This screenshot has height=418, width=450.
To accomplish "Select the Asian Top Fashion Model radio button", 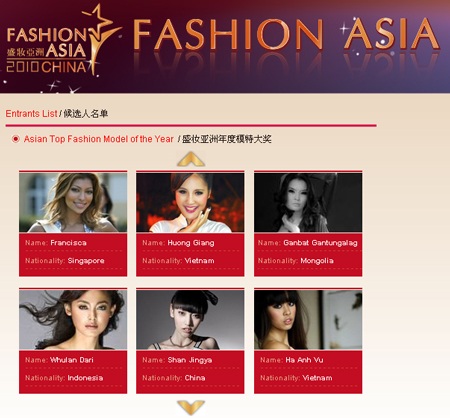I will click(x=15, y=139).
